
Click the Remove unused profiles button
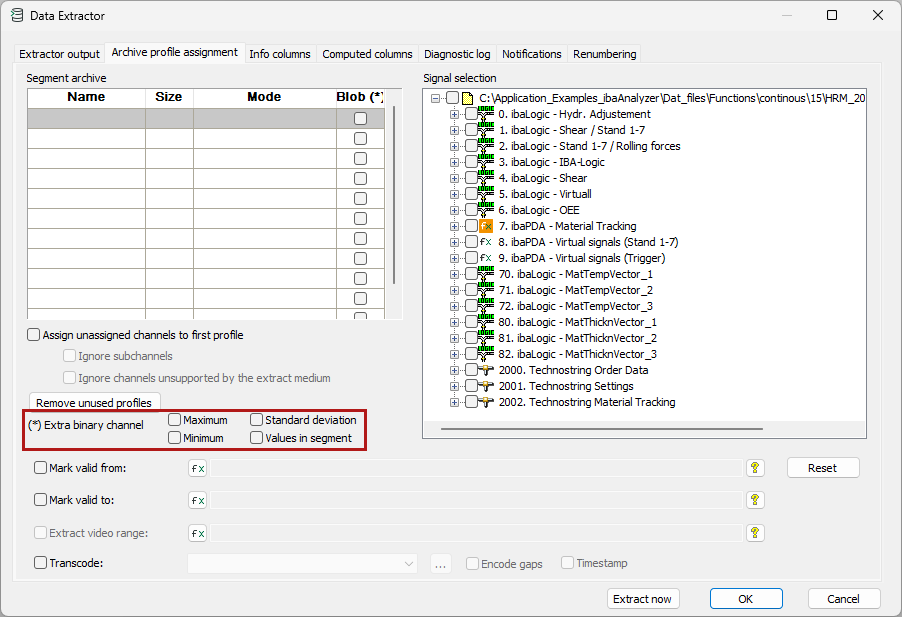point(94,403)
